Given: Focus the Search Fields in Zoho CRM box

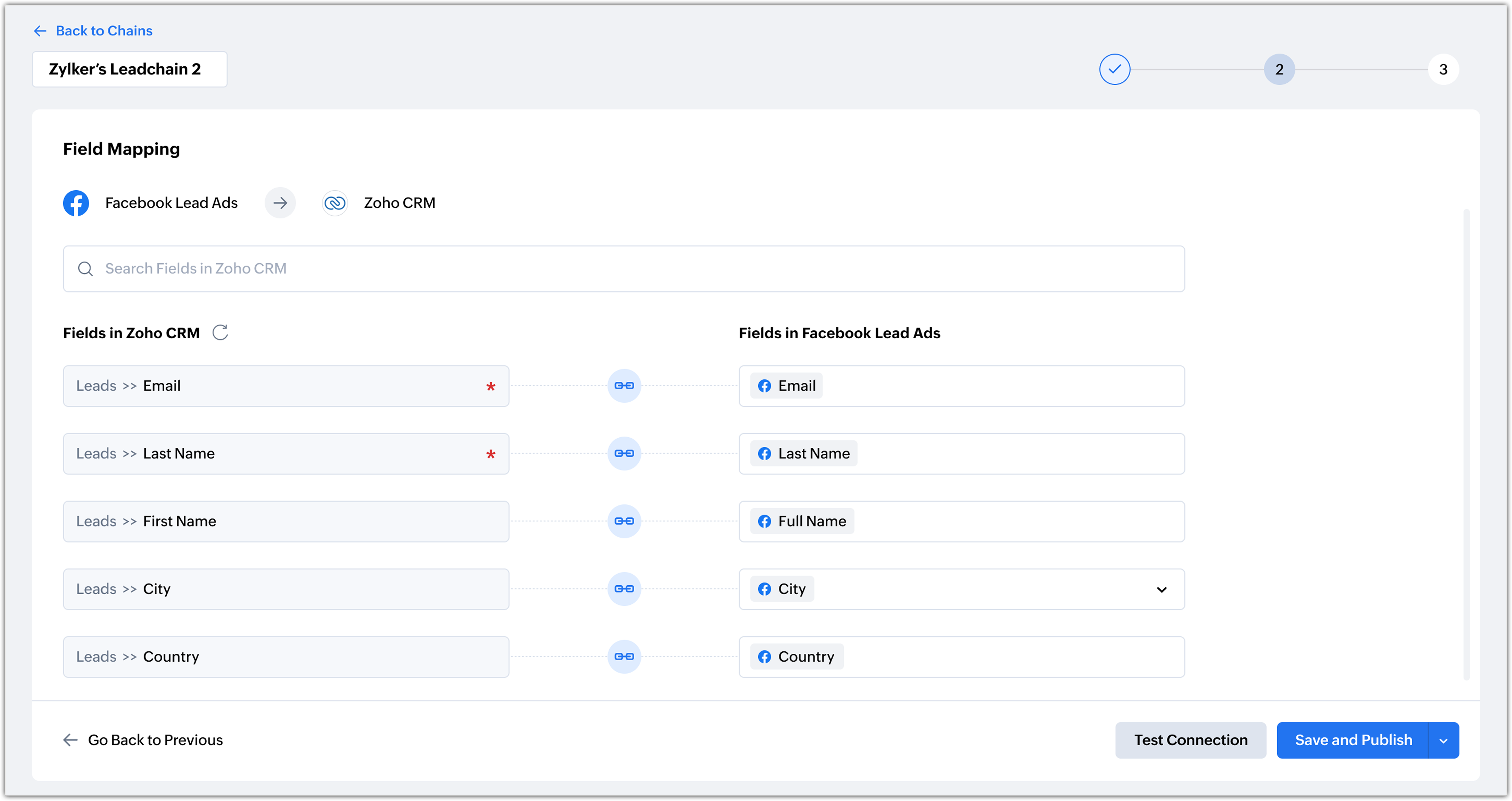Looking at the screenshot, I should pyautogui.click(x=623, y=269).
